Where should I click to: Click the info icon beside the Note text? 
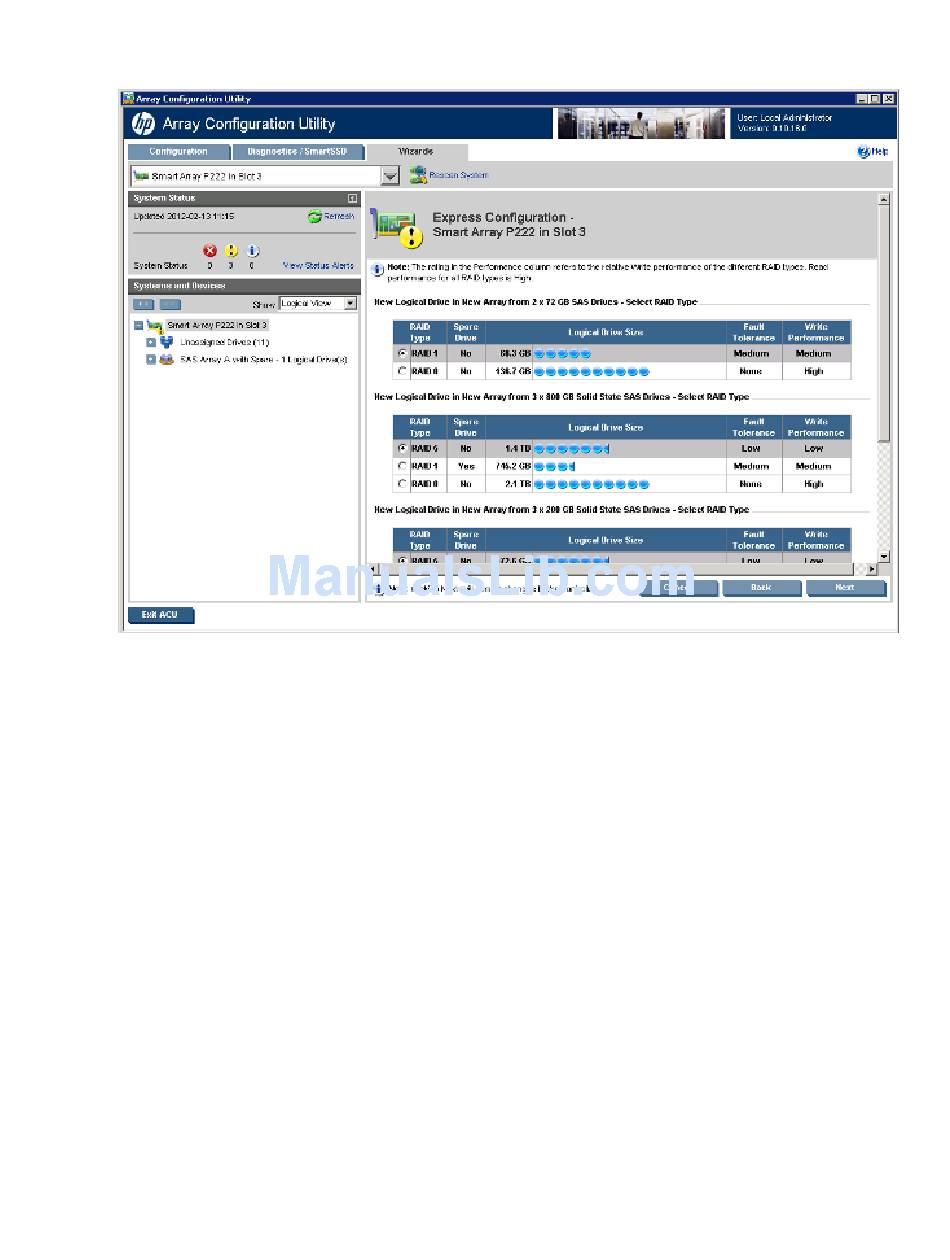coord(378,270)
